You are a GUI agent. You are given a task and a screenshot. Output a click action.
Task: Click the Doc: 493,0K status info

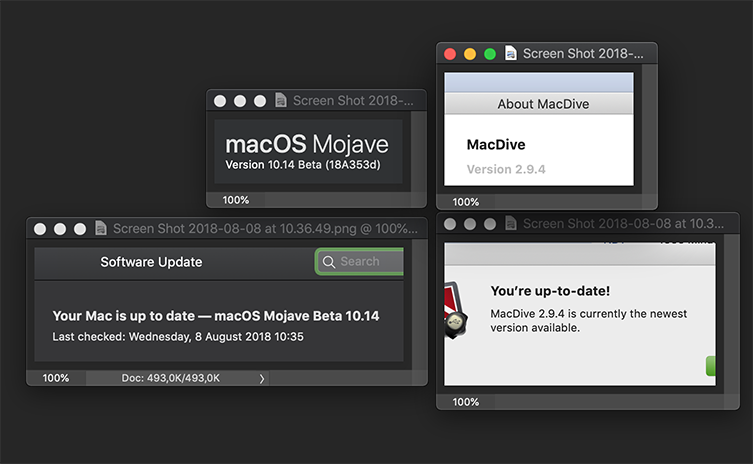click(170, 378)
